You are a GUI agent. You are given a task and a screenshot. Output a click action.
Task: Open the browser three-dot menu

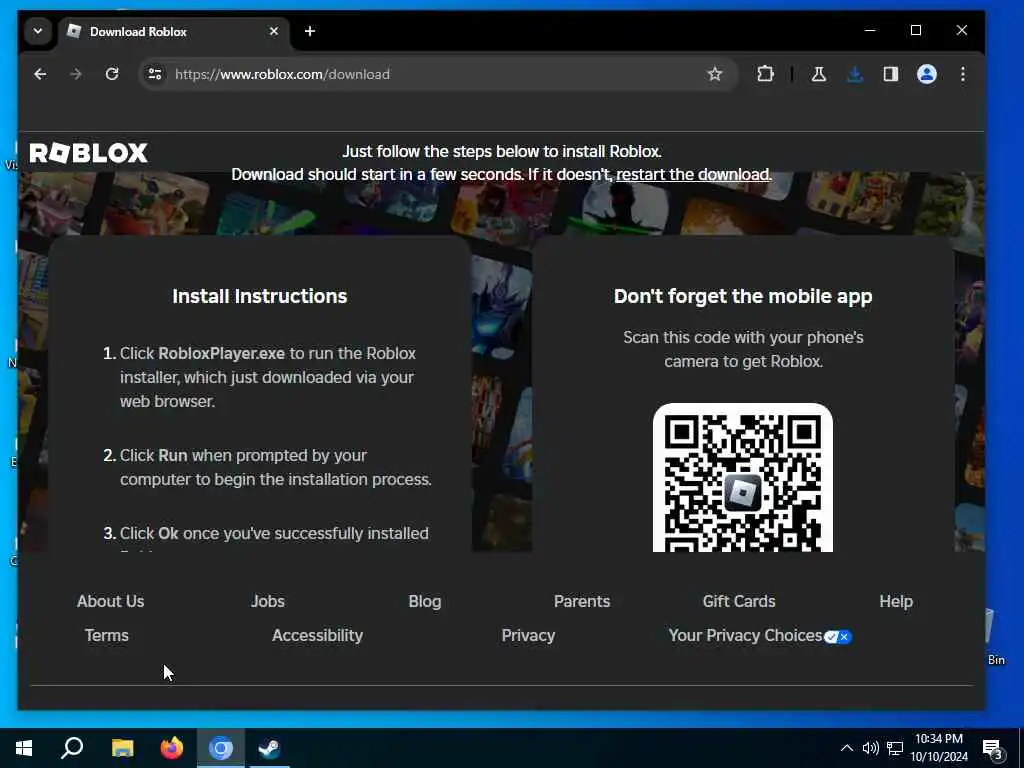[963, 74]
